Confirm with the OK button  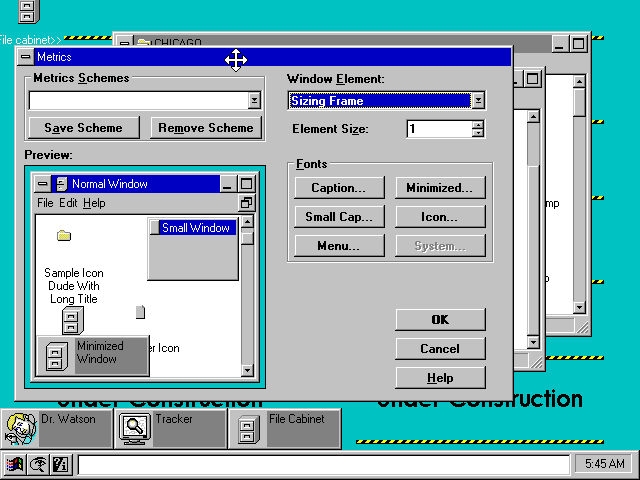tap(440, 320)
